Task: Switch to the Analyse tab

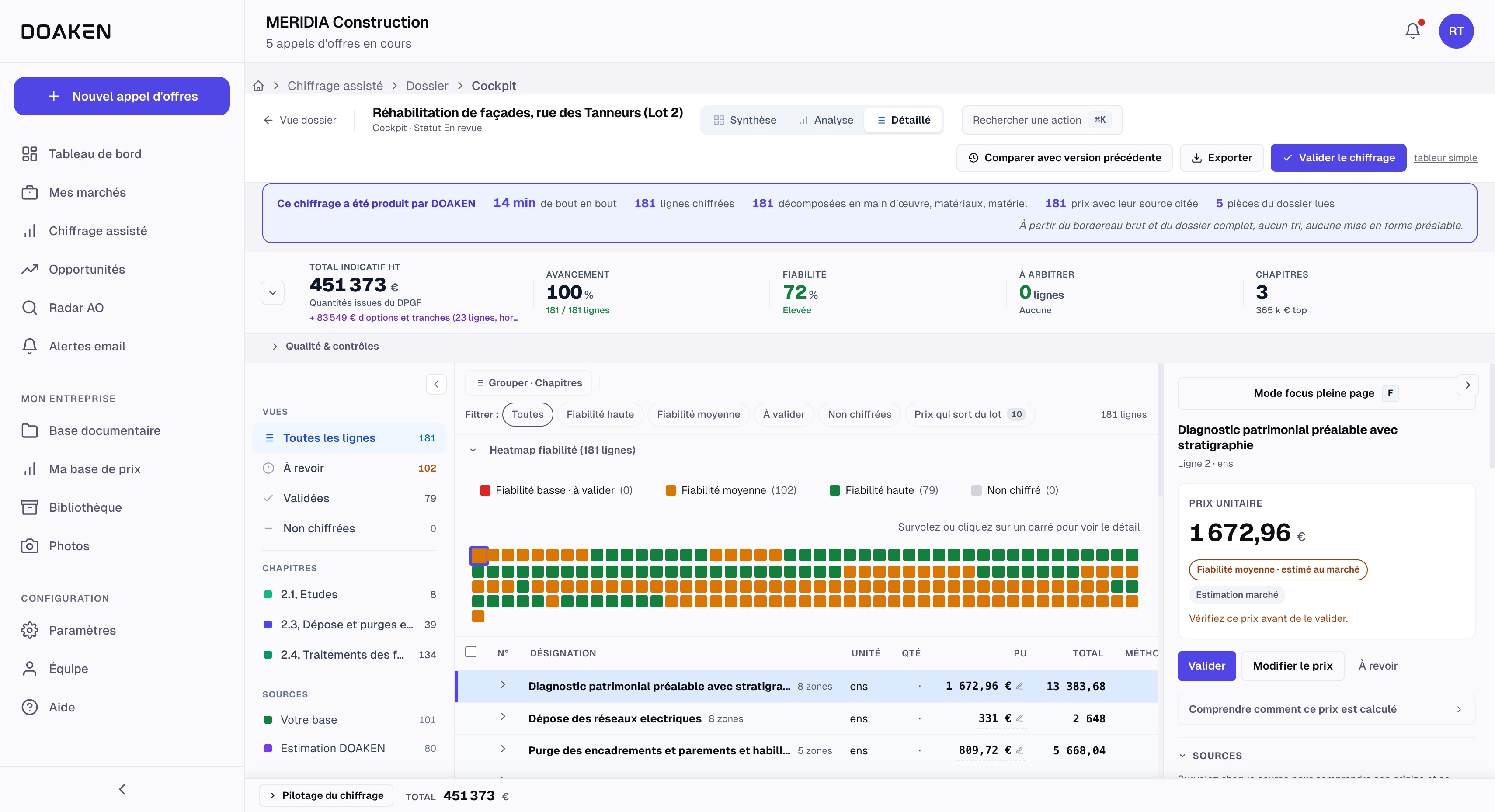Action: 827,120
